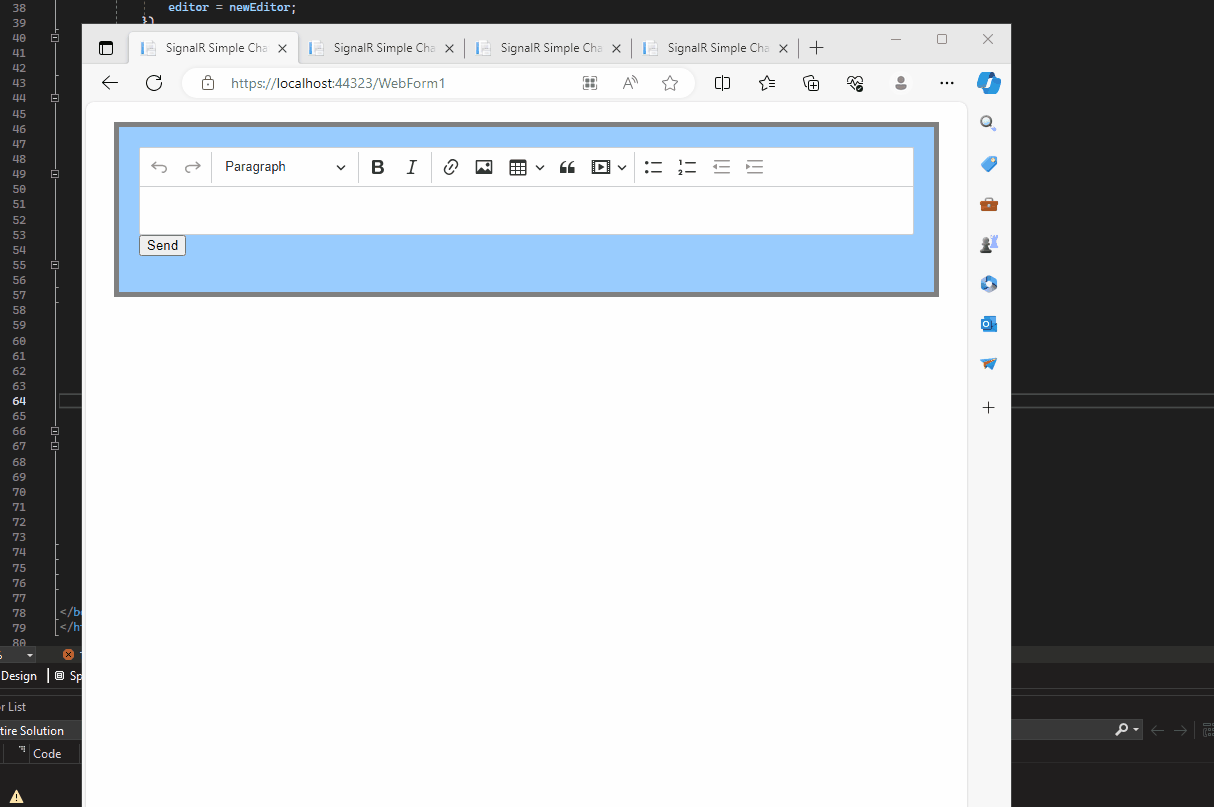The image size is (1214, 807).
Task: Go back in the browser
Action: pyautogui.click(x=110, y=83)
